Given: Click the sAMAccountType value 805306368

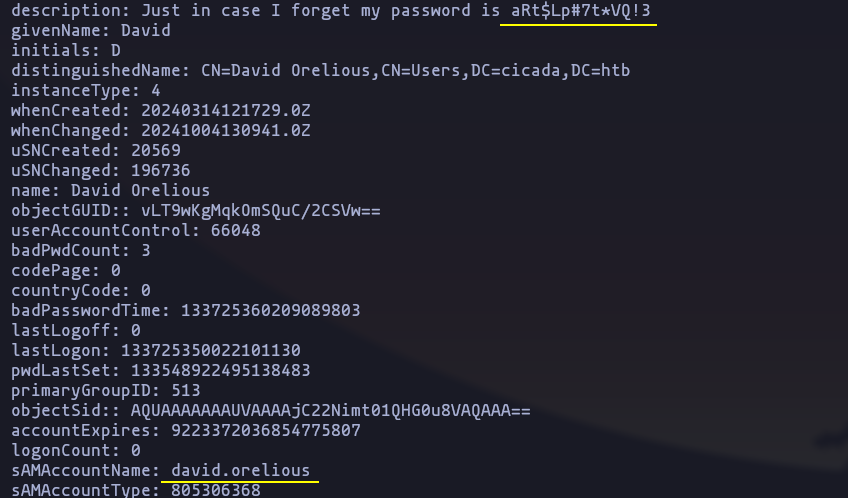Looking at the screenshot, I should click(x=216, y=490).
